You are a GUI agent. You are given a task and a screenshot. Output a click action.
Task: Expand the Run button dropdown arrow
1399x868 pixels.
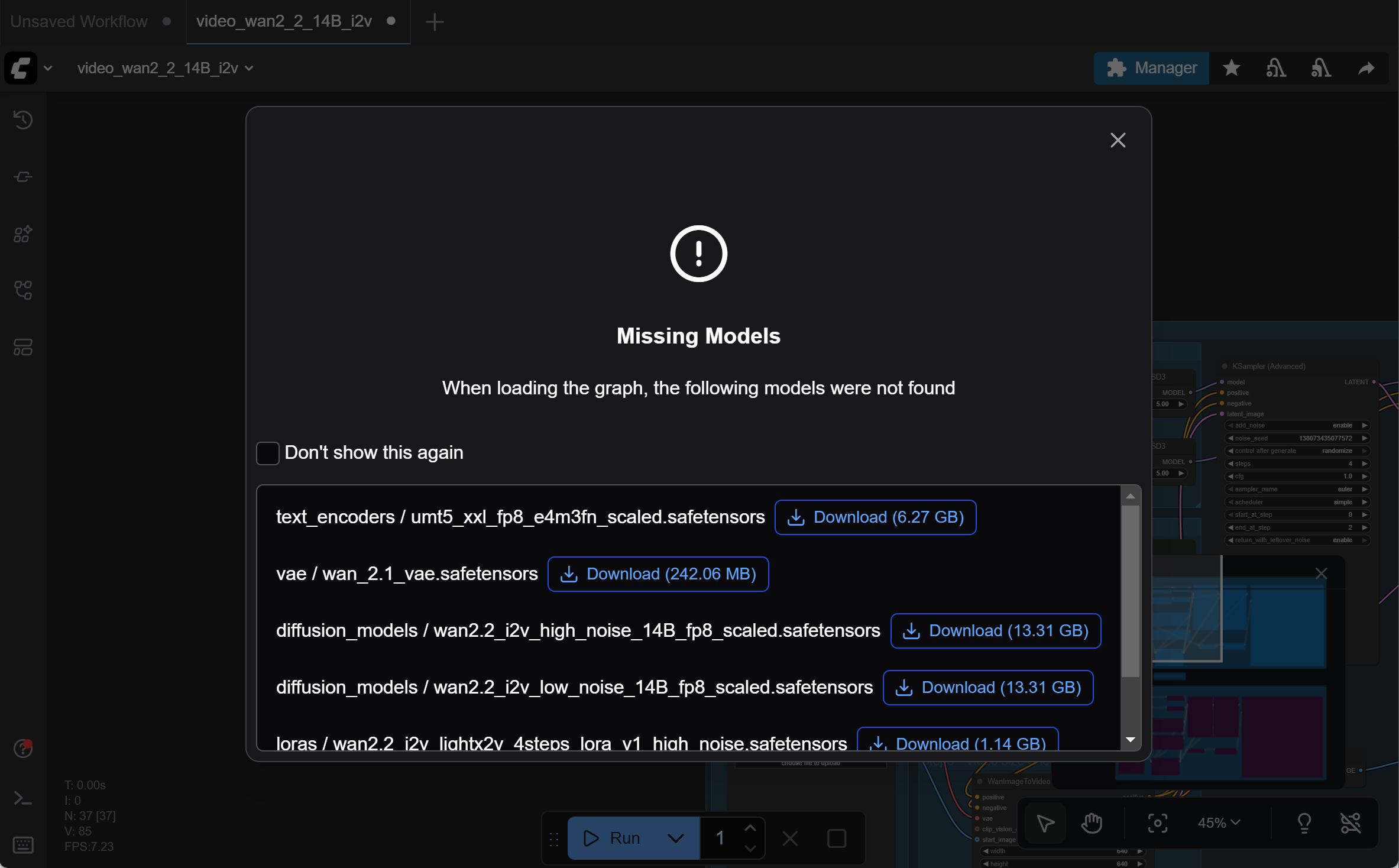point(675,838)
